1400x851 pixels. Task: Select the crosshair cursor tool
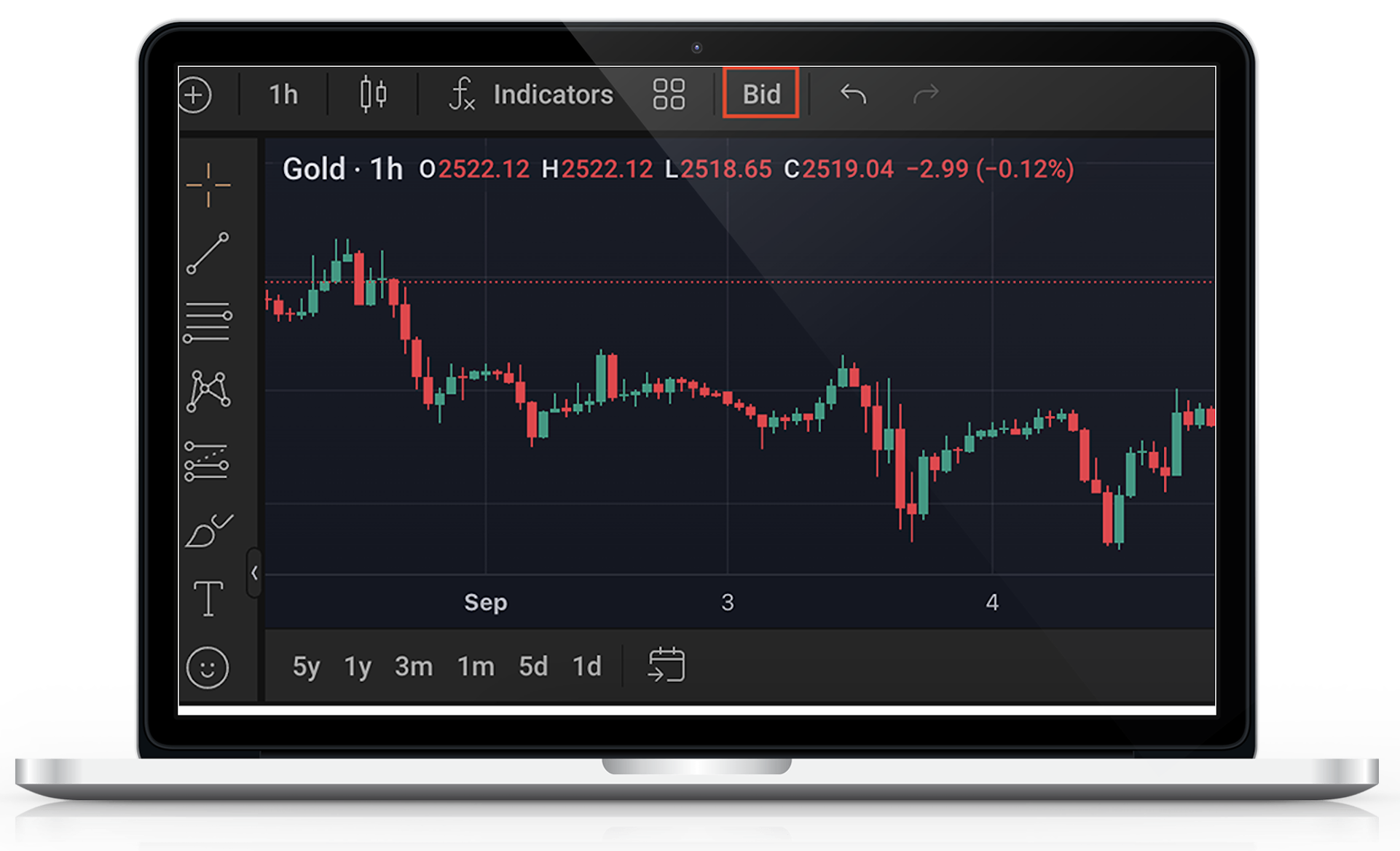pyautogui.click(x=208, y=185)
